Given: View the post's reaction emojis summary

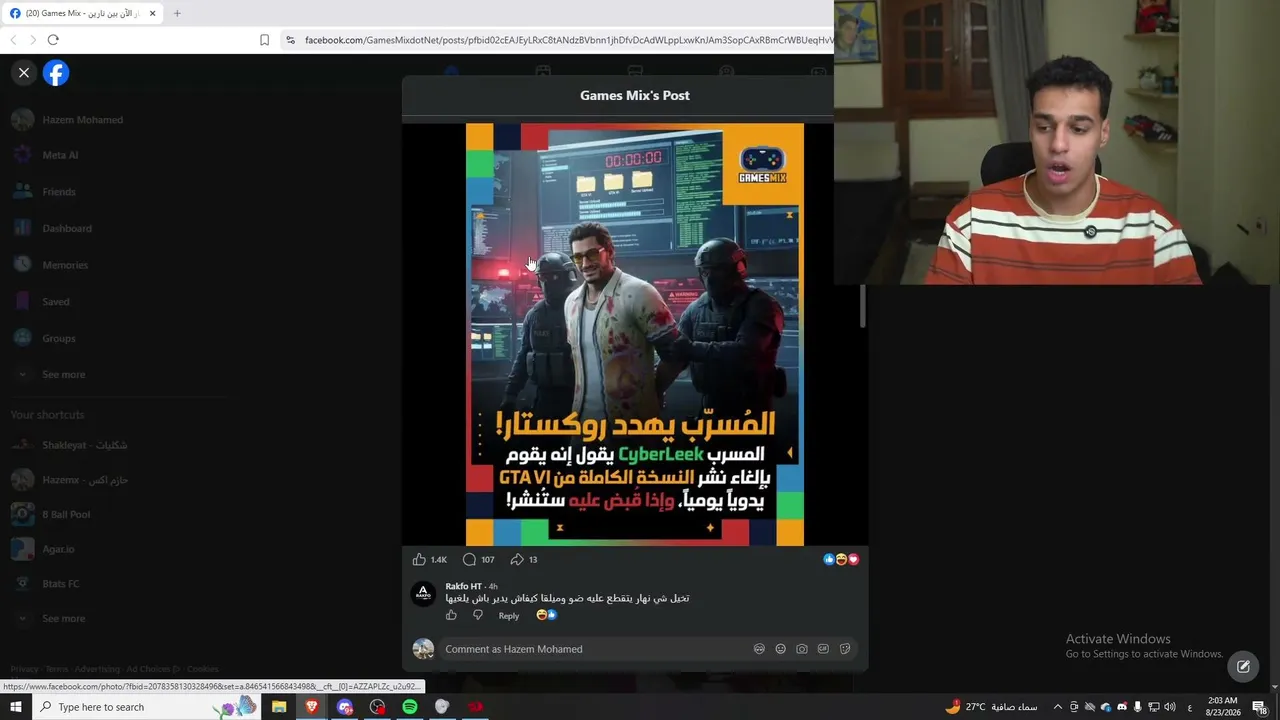Looking at the screenshot, I should pos(841,560).
